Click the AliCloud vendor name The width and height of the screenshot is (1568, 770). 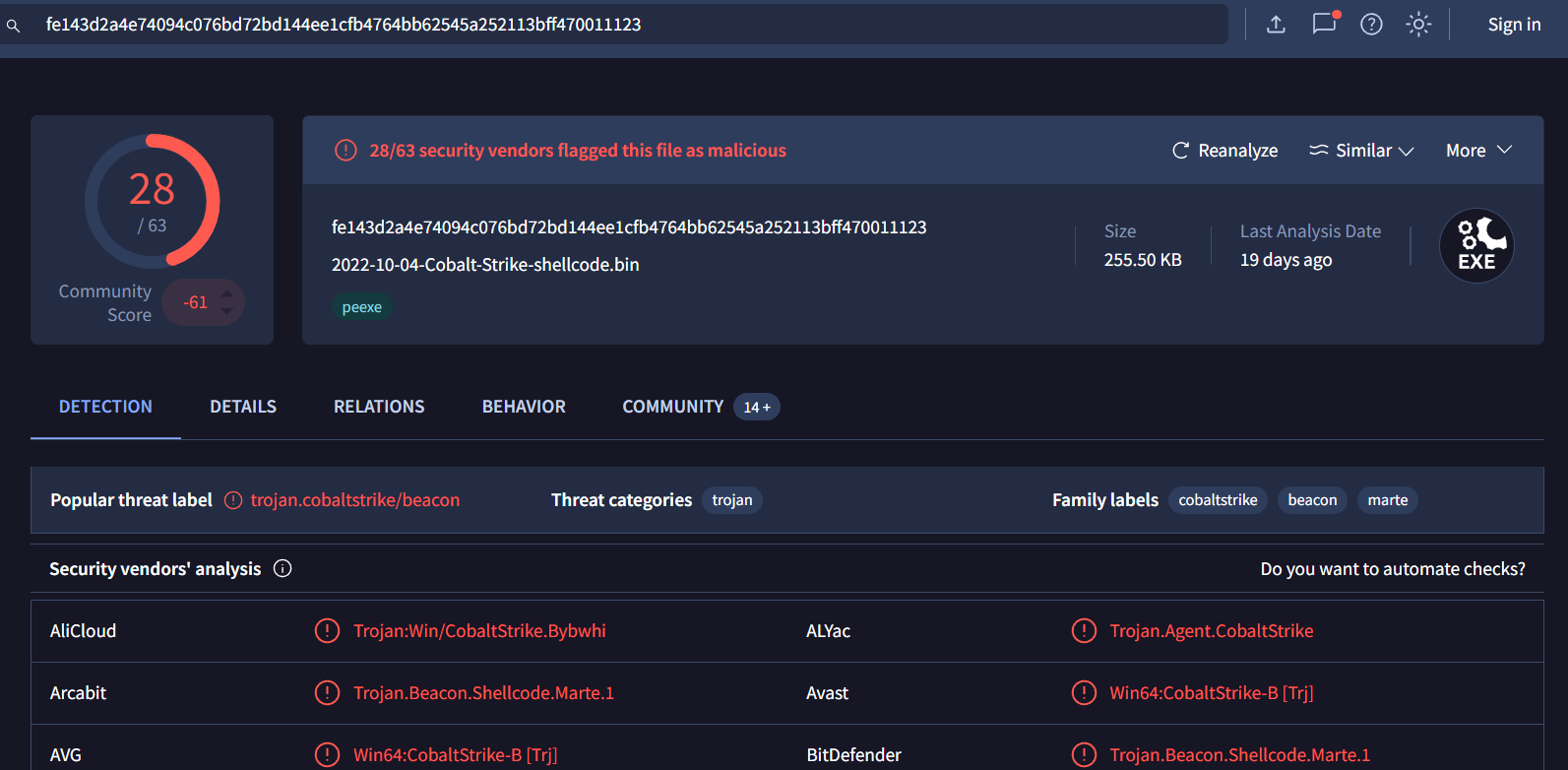point(83,631)
